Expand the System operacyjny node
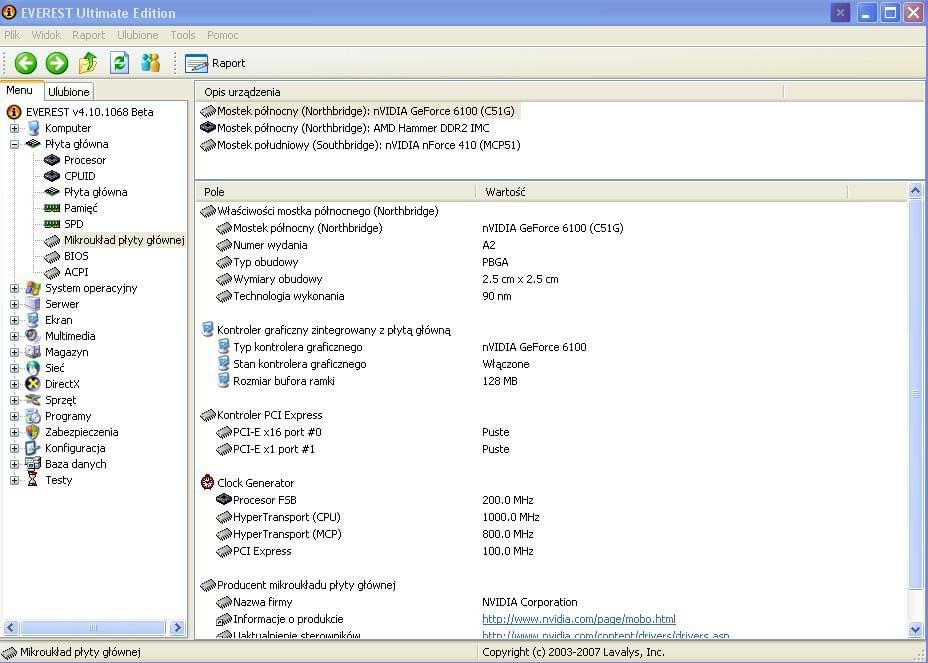Image resolution: width=928 pixels, height=663 pixels. tap(14, 288)
